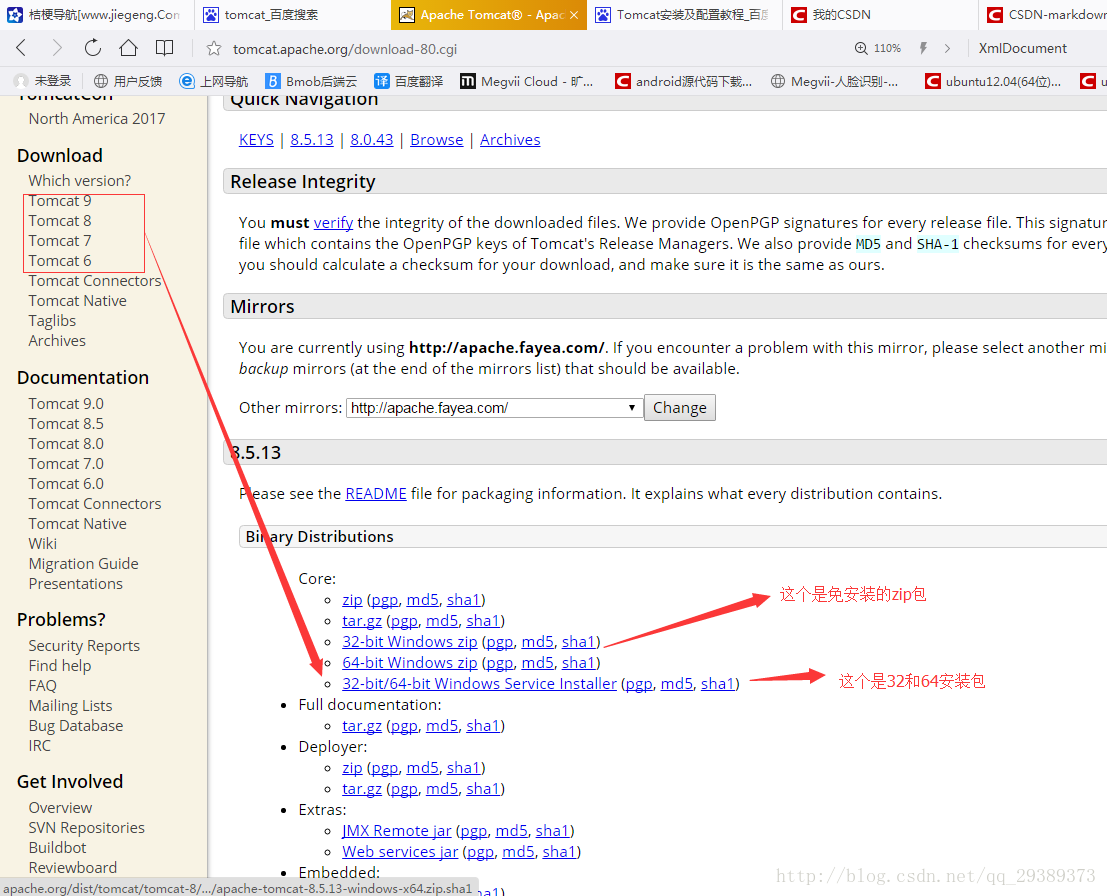Open the Other mirrors dropdown
The height and width of the screenshot is (896, 1107).
pyautogui.click(x=494, y=407)
